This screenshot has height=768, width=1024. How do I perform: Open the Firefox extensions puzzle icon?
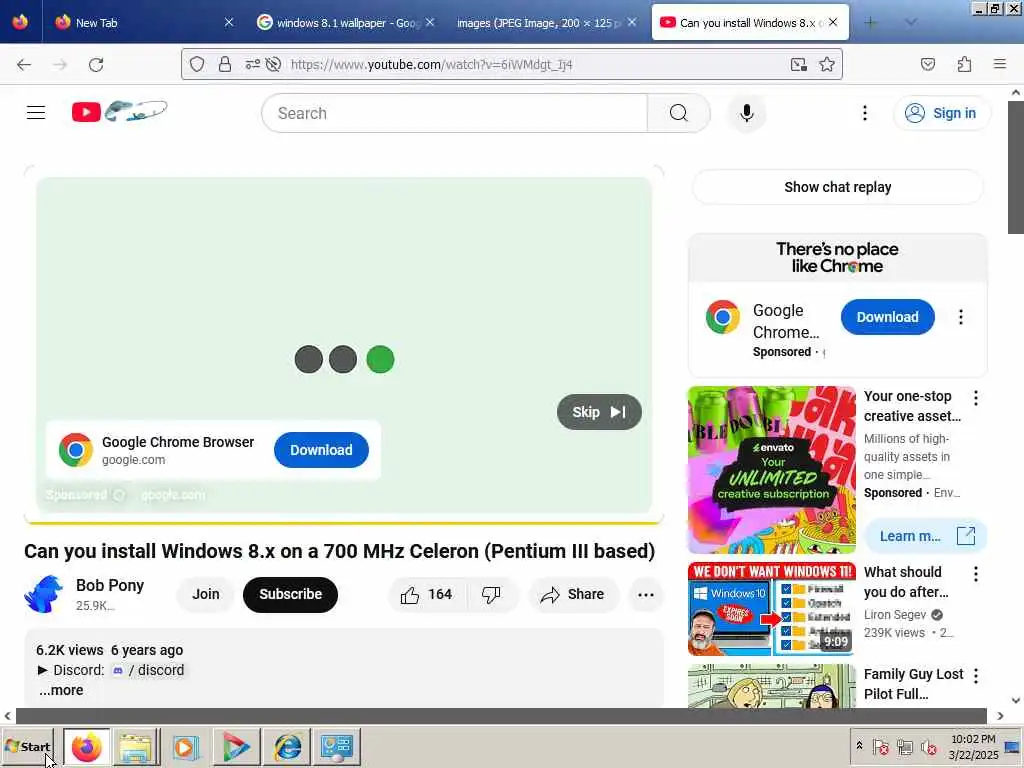point(964,64)
